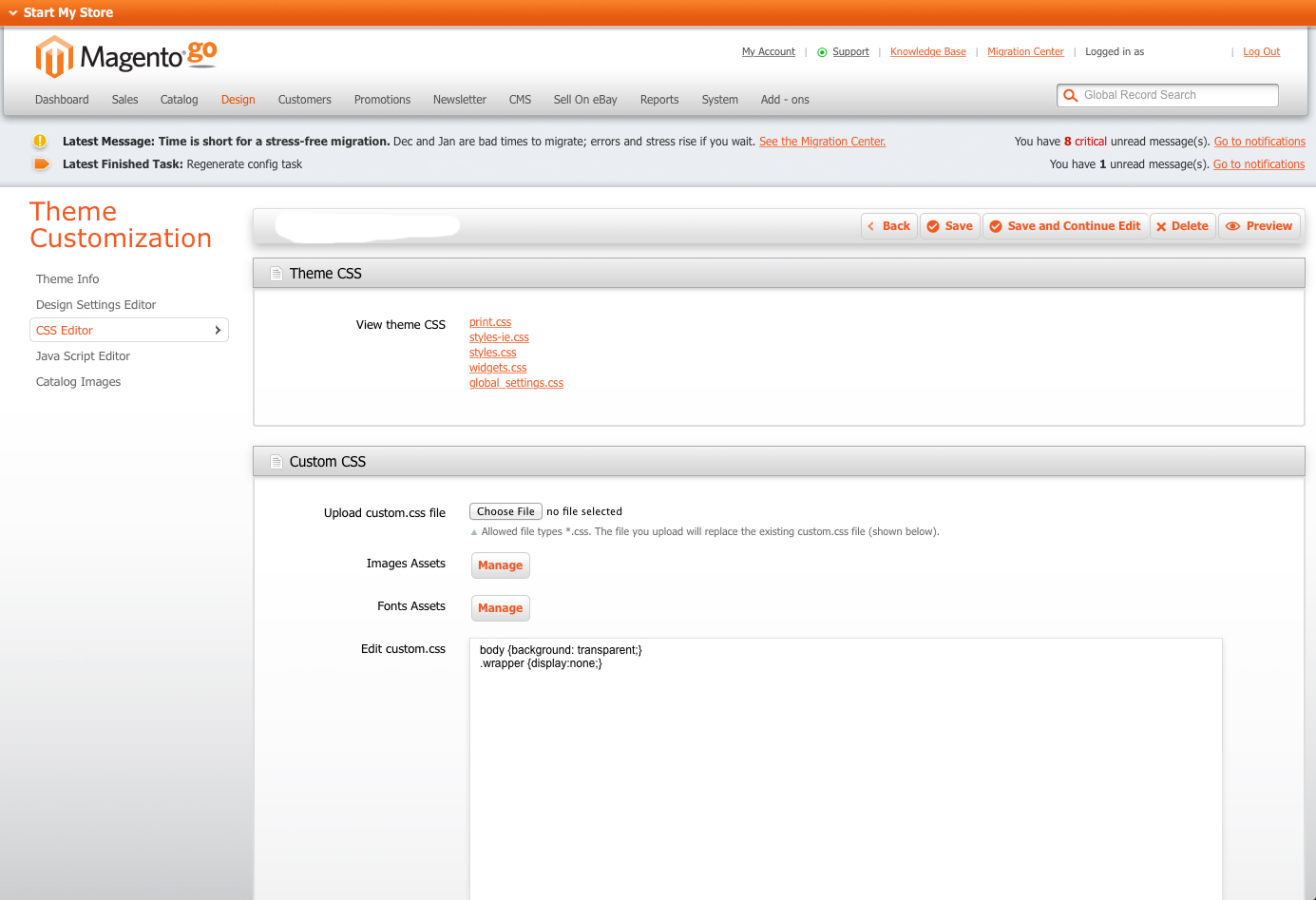
Task: Open the Support link
Action: [x=850, y=52]
